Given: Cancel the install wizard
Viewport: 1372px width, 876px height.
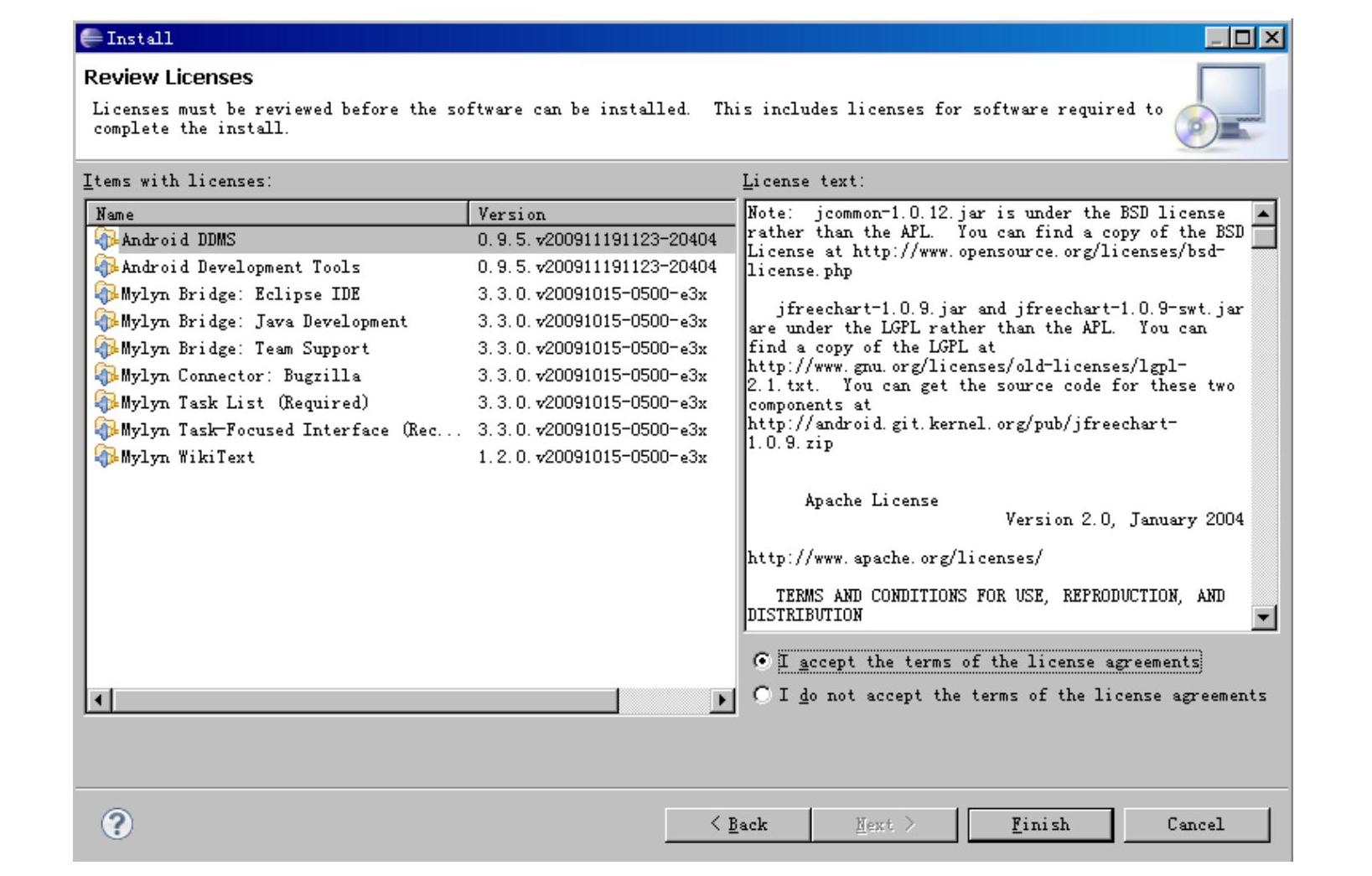Looking at the screenshot, I should pyautogui.click(x=1196, y=825).
